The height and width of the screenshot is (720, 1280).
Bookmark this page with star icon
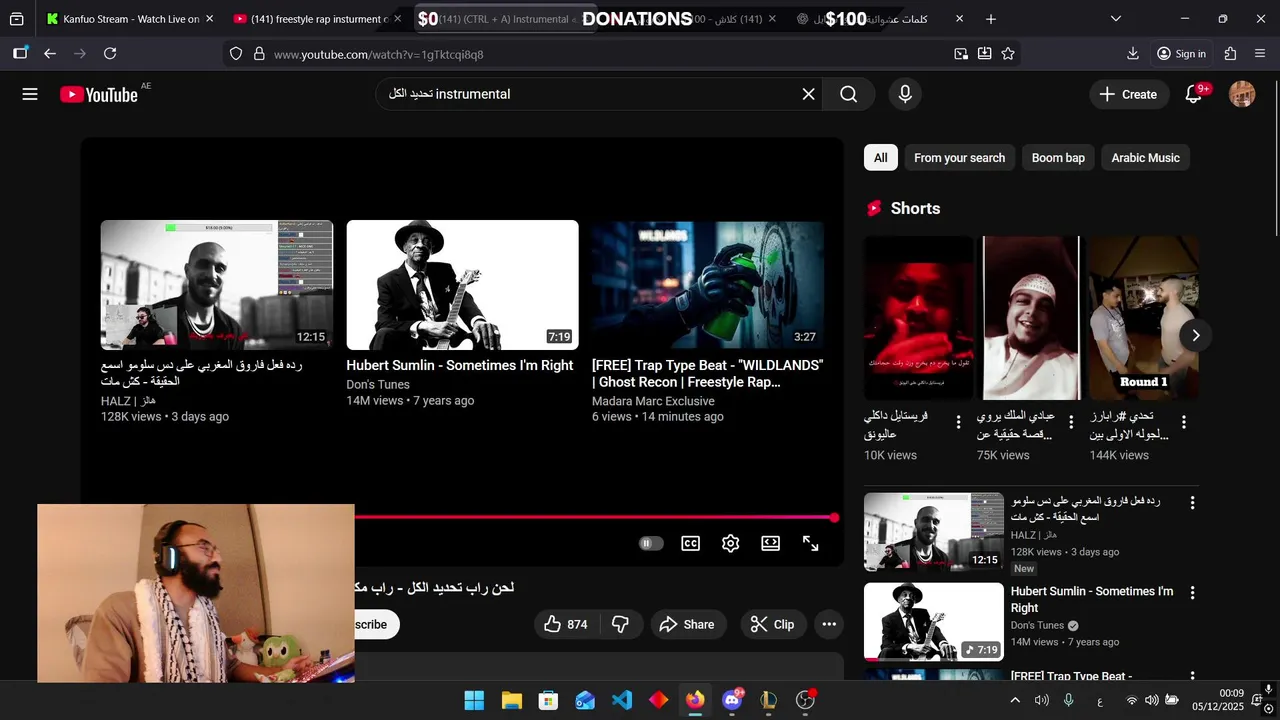(1008, 54)
